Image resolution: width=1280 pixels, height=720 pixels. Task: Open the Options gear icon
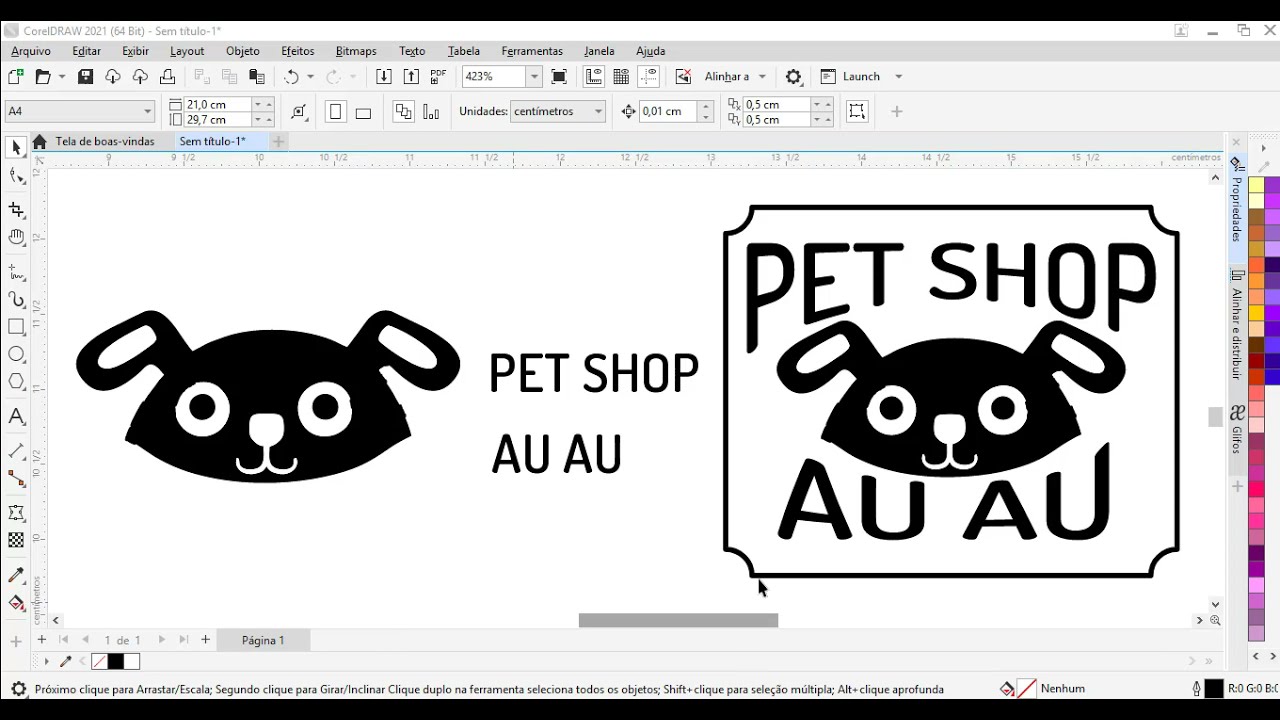tap(793, 76)
